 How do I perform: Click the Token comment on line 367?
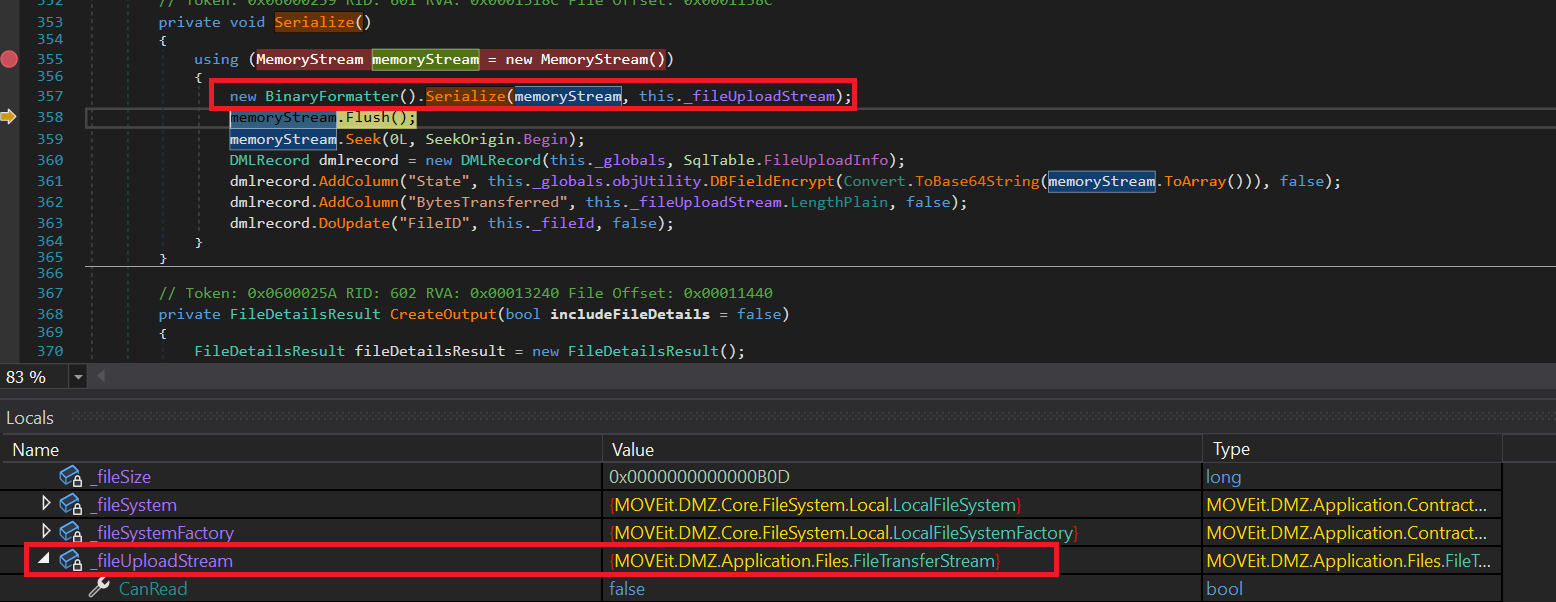tap(466, 293)
